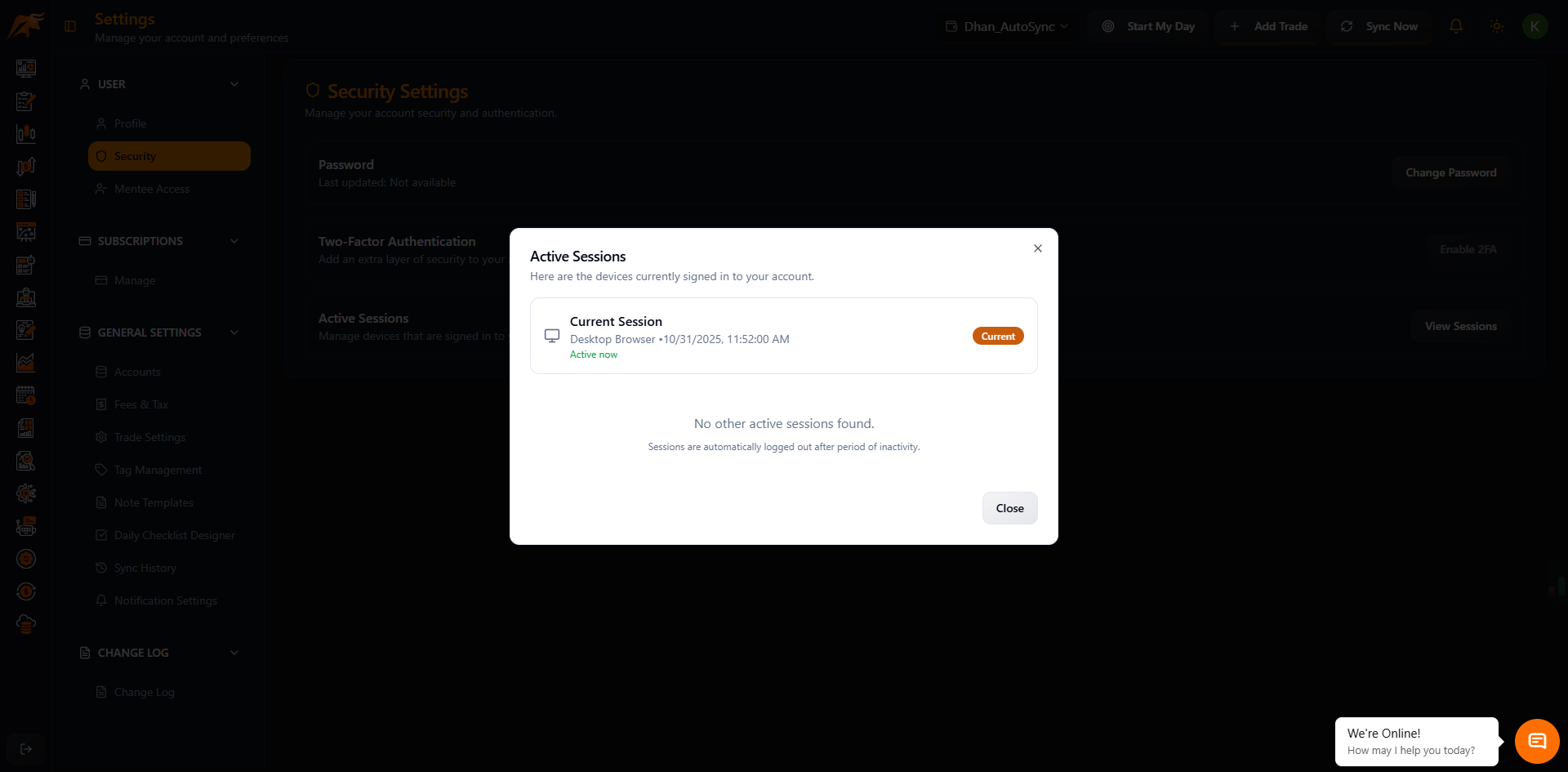Click the logout icon at sidebar bottom
Image resolution: width=1568 pixels, height=772 pixels.
coord(26,748)
